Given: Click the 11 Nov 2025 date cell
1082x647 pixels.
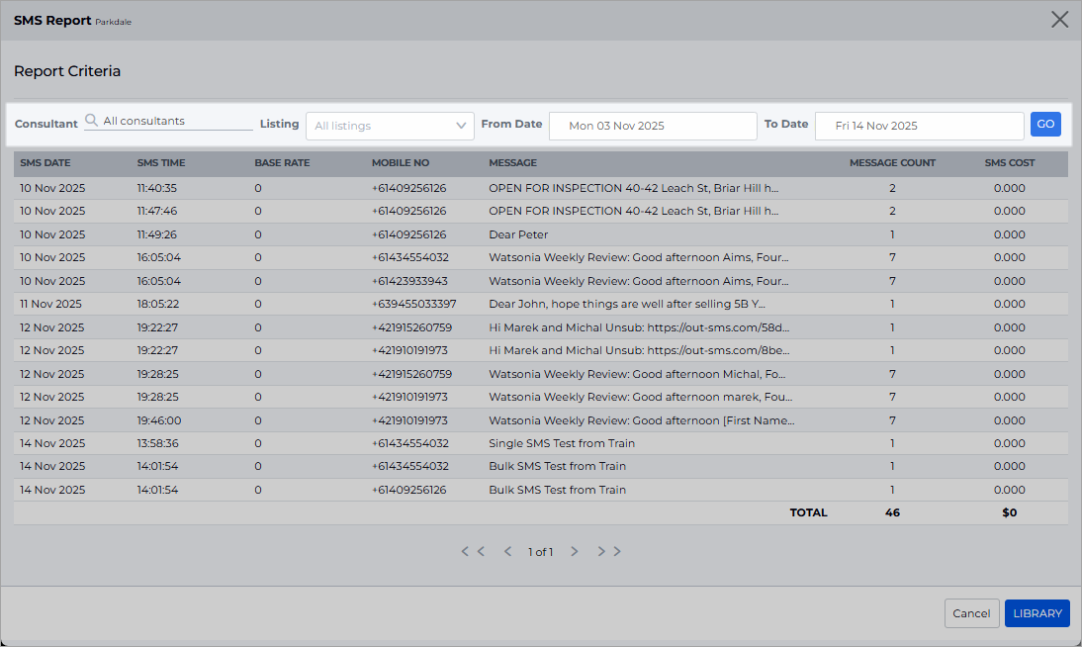Looking at the screenshot, I should (x=50, y=304).
